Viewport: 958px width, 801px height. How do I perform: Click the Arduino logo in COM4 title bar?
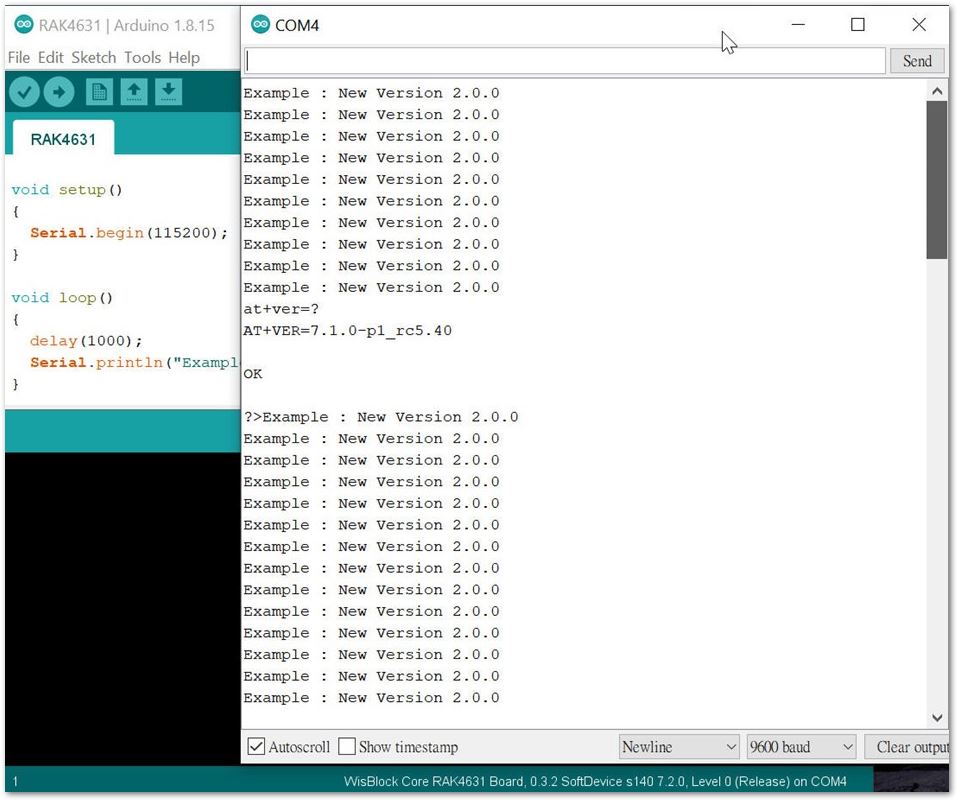pyautogui.click(x=260, y=24)
